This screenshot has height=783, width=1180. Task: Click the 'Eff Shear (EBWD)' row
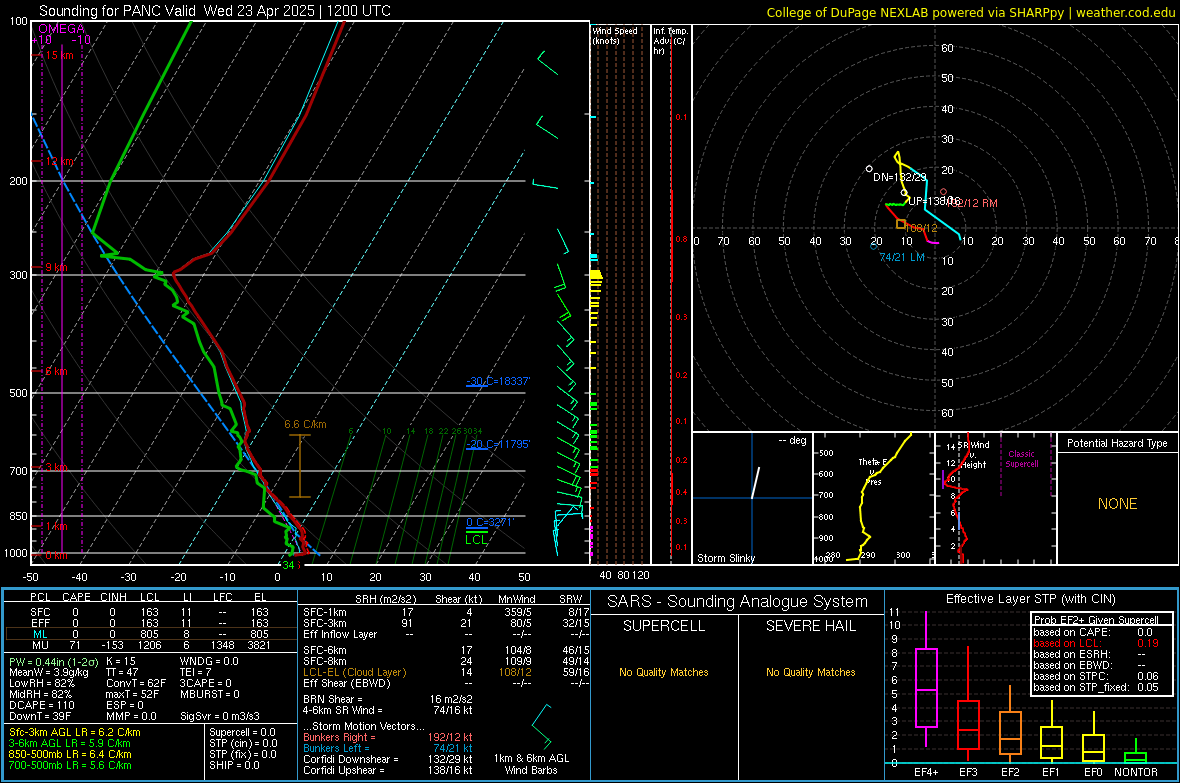(446, 684)
